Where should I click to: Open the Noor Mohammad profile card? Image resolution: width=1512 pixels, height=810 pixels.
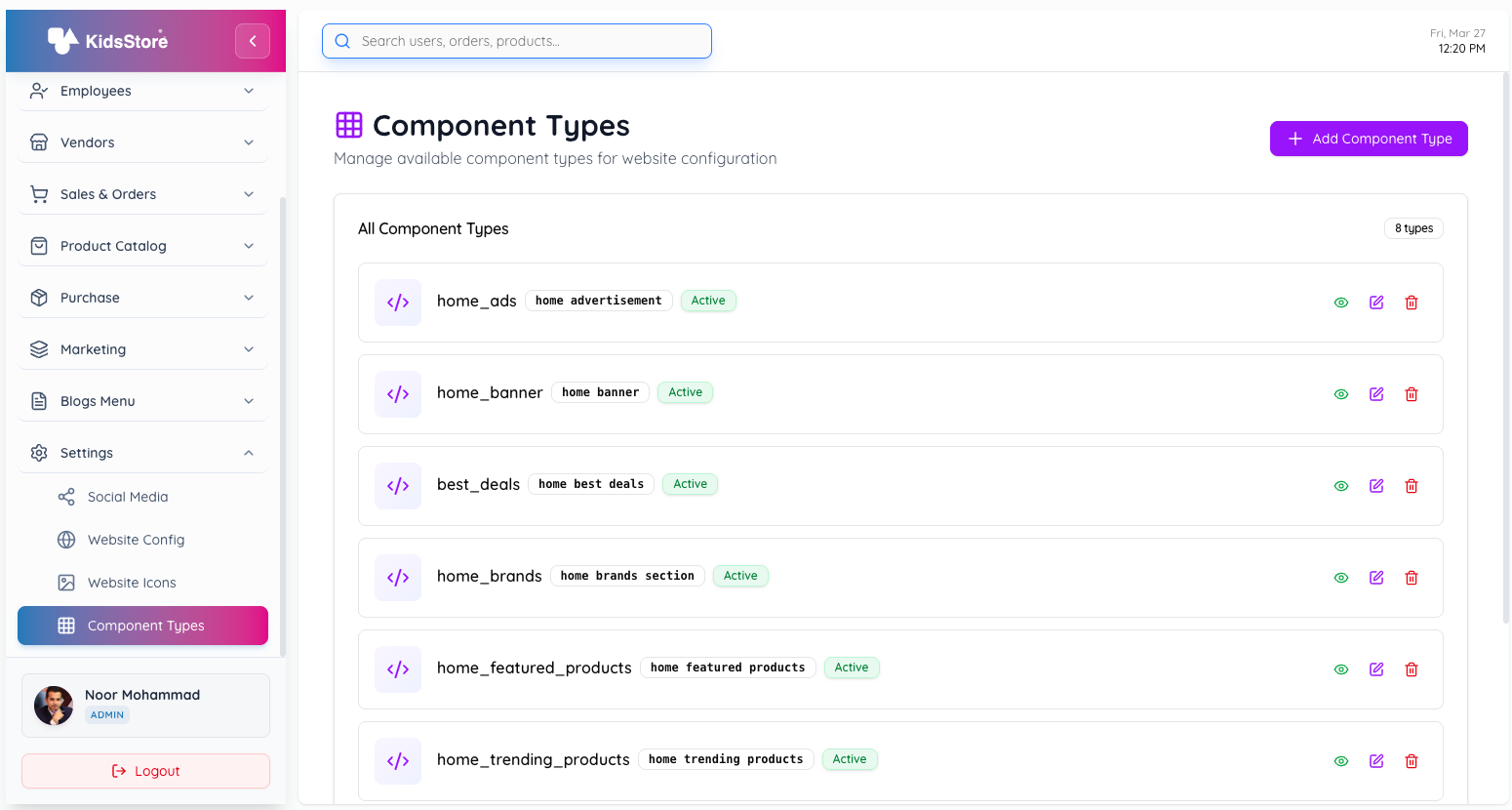pyautogui.click(x=144, y=704)
